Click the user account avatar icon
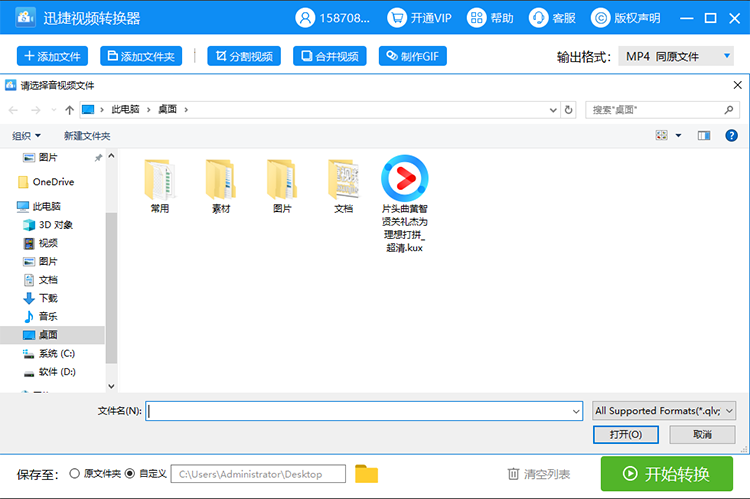This screenshot has height=499, width=750. (x=305, y=18)
